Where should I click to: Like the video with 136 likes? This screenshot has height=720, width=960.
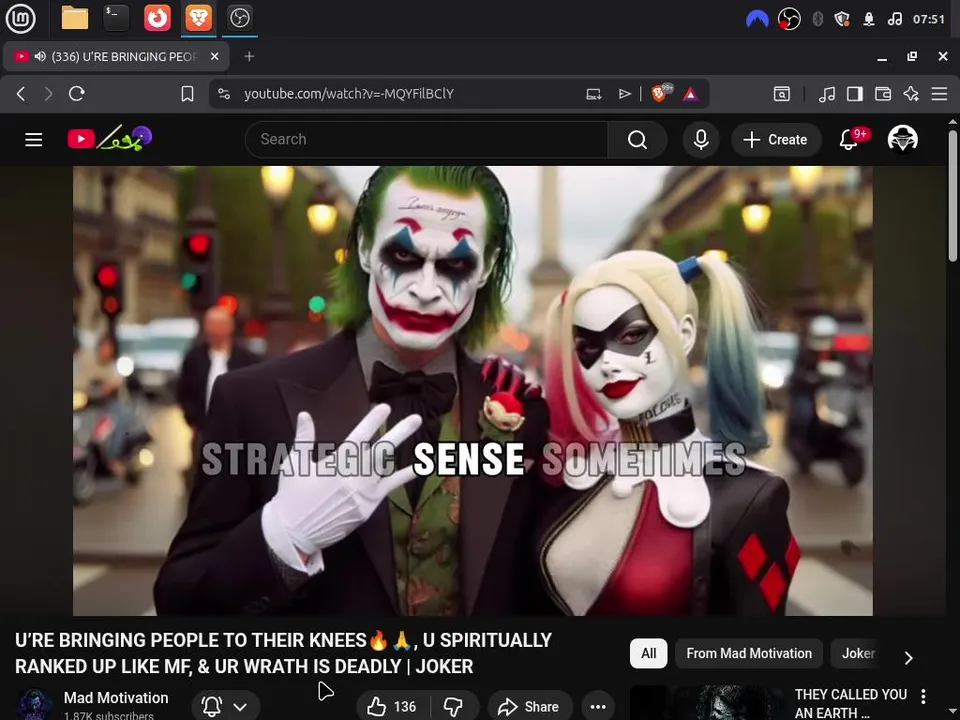point(392,707)
